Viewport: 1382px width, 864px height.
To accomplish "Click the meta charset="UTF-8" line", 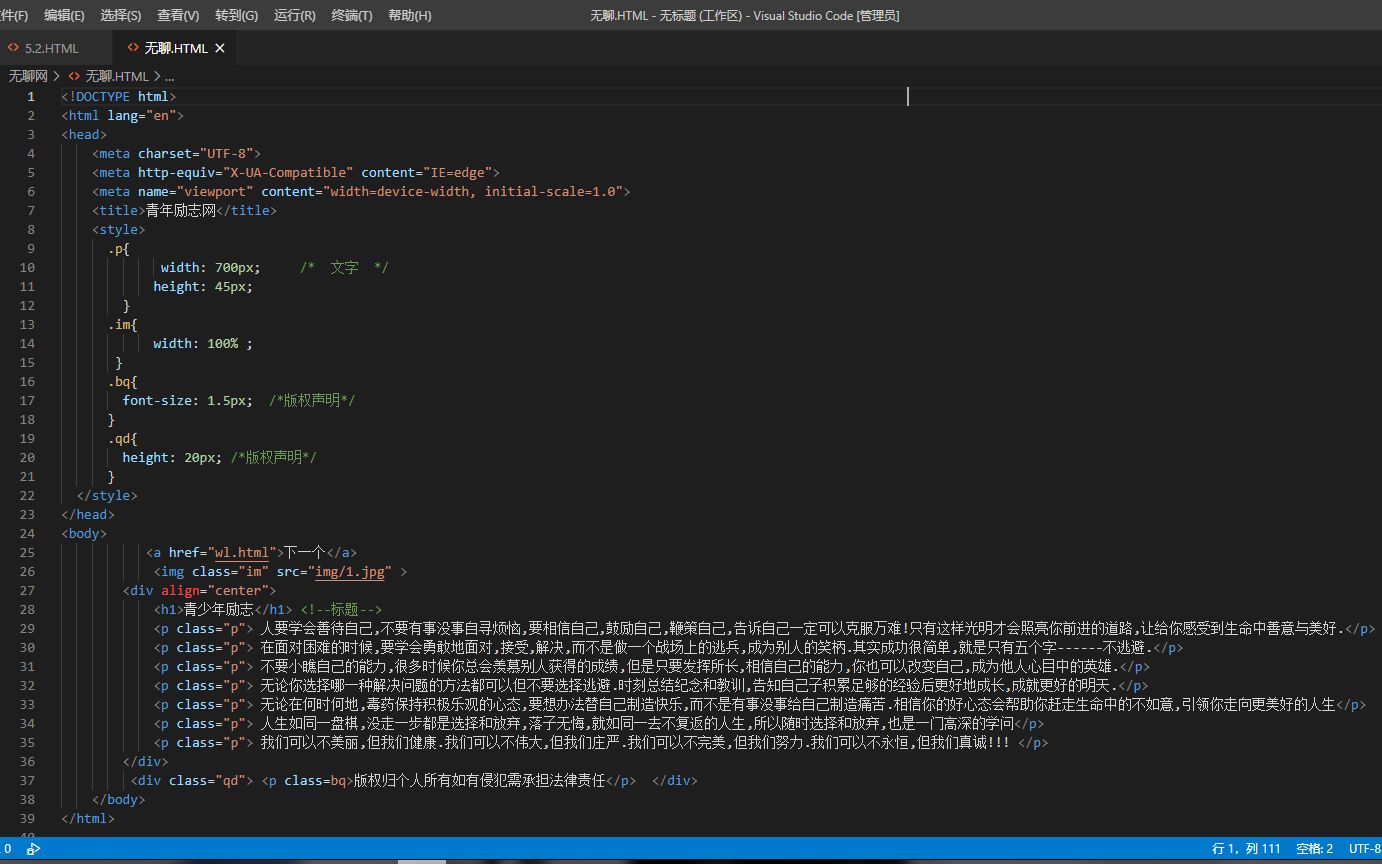I will pos(176,153).
